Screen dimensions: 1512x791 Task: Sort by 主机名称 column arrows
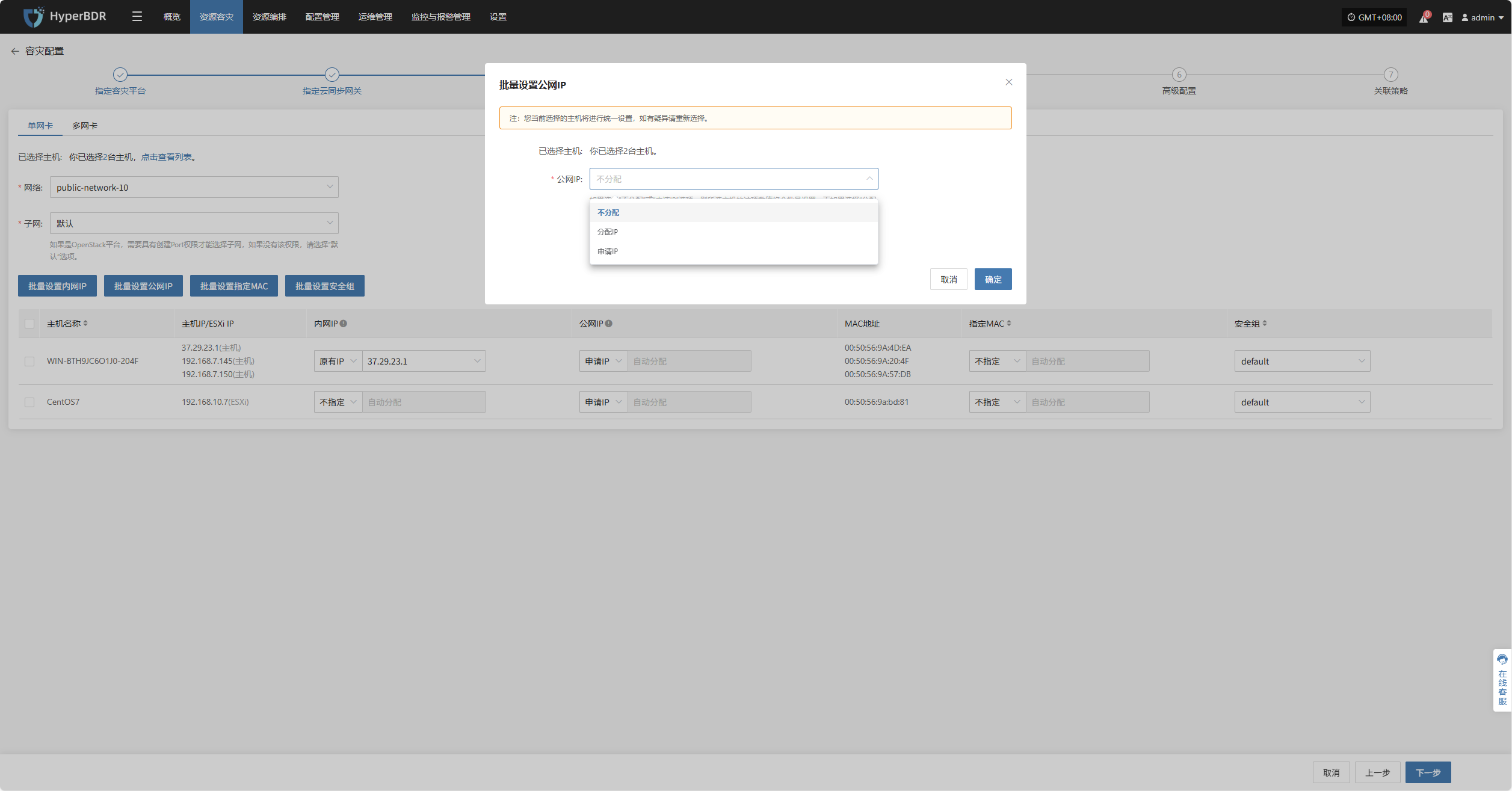tap(85, 324)
